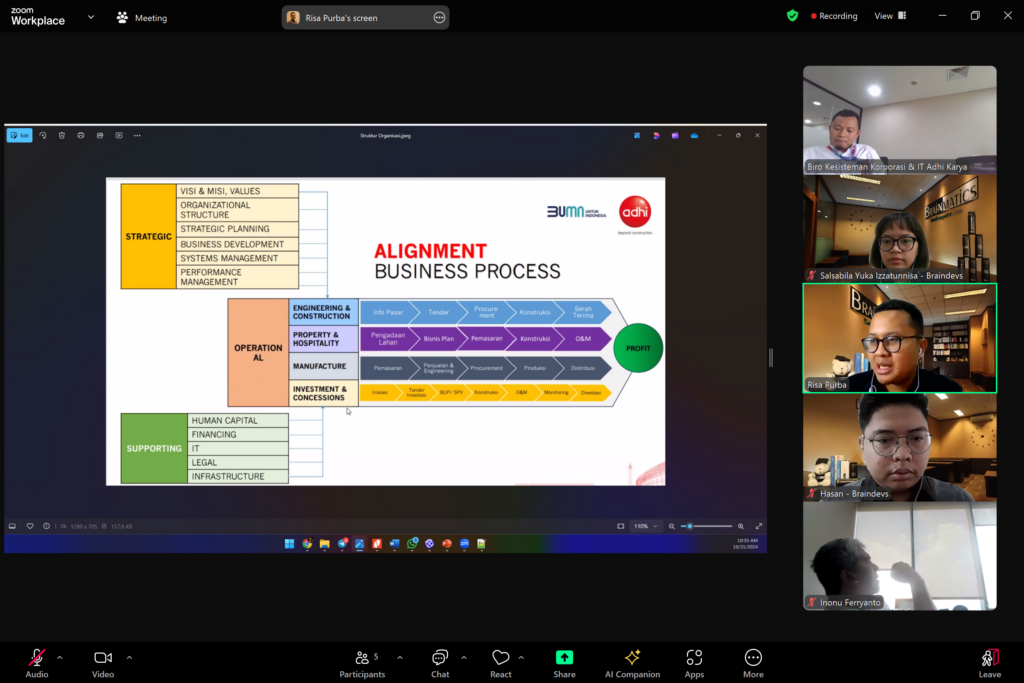Screen dimensions: 1024x683
Task: Expand video options chevron
Action: pyautogui.click(x=129, y=657)
